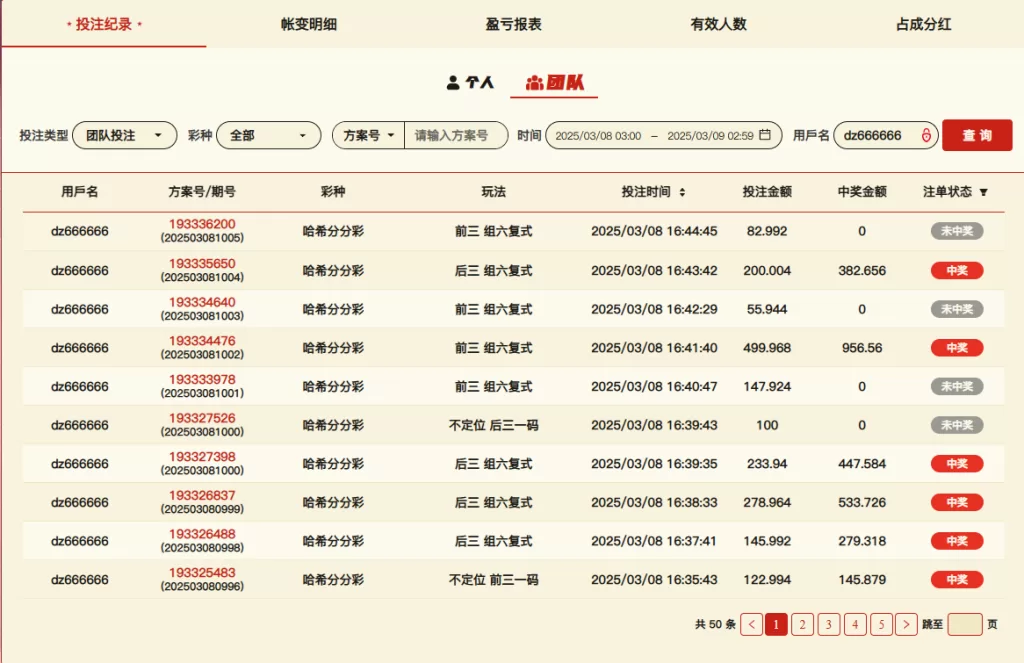Open the calendar icon in time range
1024x663 pixels.
(x=765, y=135)
